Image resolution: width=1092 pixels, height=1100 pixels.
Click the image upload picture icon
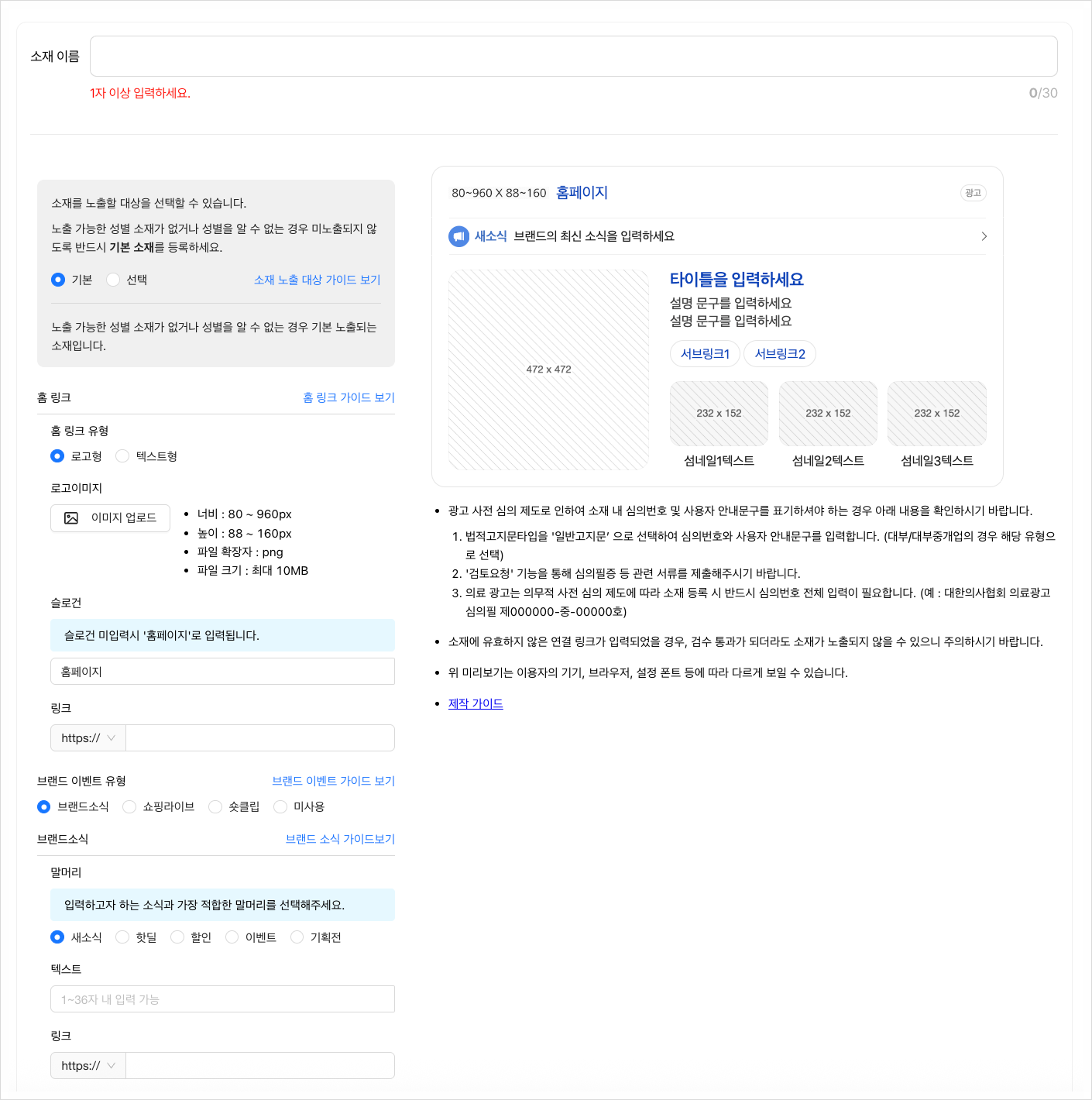[71, 518]
